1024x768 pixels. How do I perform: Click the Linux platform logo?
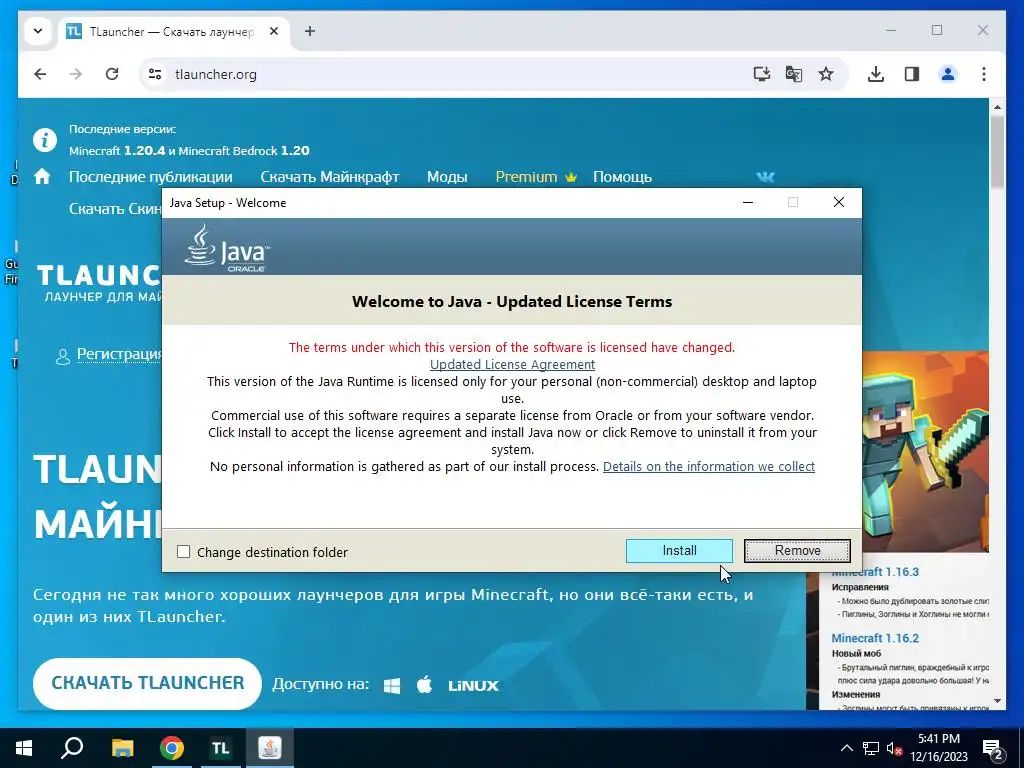click(473, 686)
